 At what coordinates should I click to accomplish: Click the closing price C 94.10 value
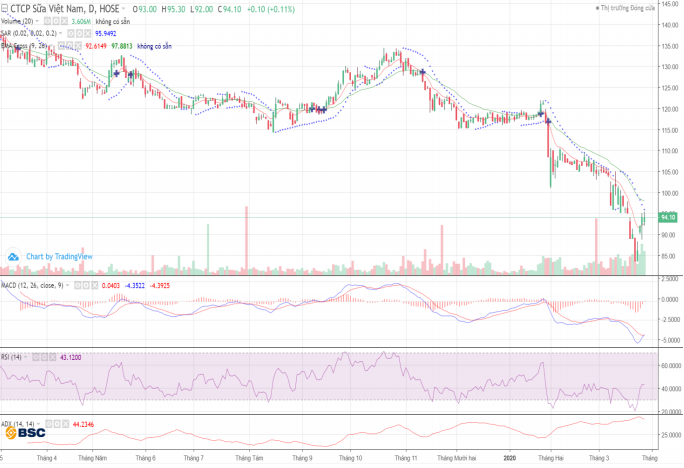[229, 9]
